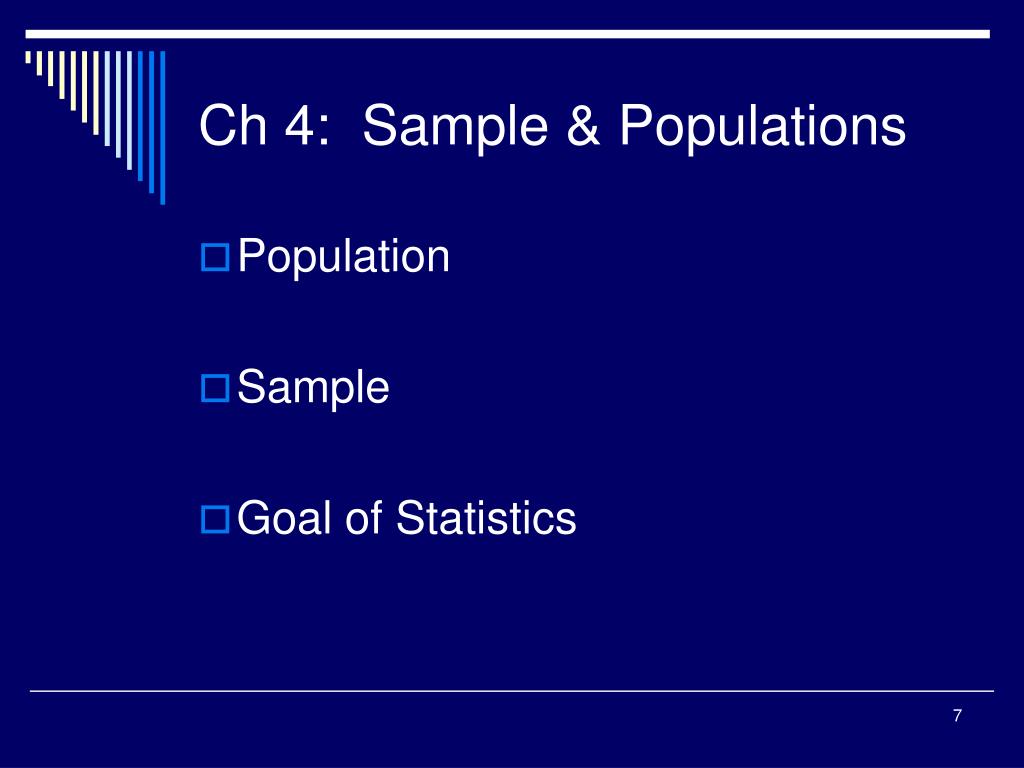The image size is (1024, 768).
Task: Click the slide title Ch 4: Sample & Populations
Action: coord(552,125)
